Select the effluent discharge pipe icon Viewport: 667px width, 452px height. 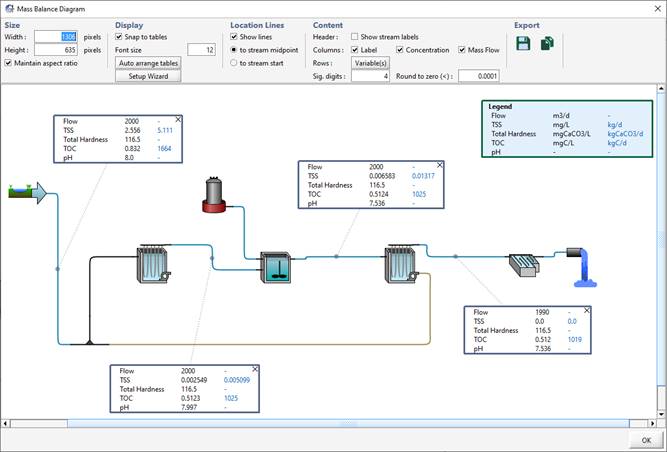582,267
